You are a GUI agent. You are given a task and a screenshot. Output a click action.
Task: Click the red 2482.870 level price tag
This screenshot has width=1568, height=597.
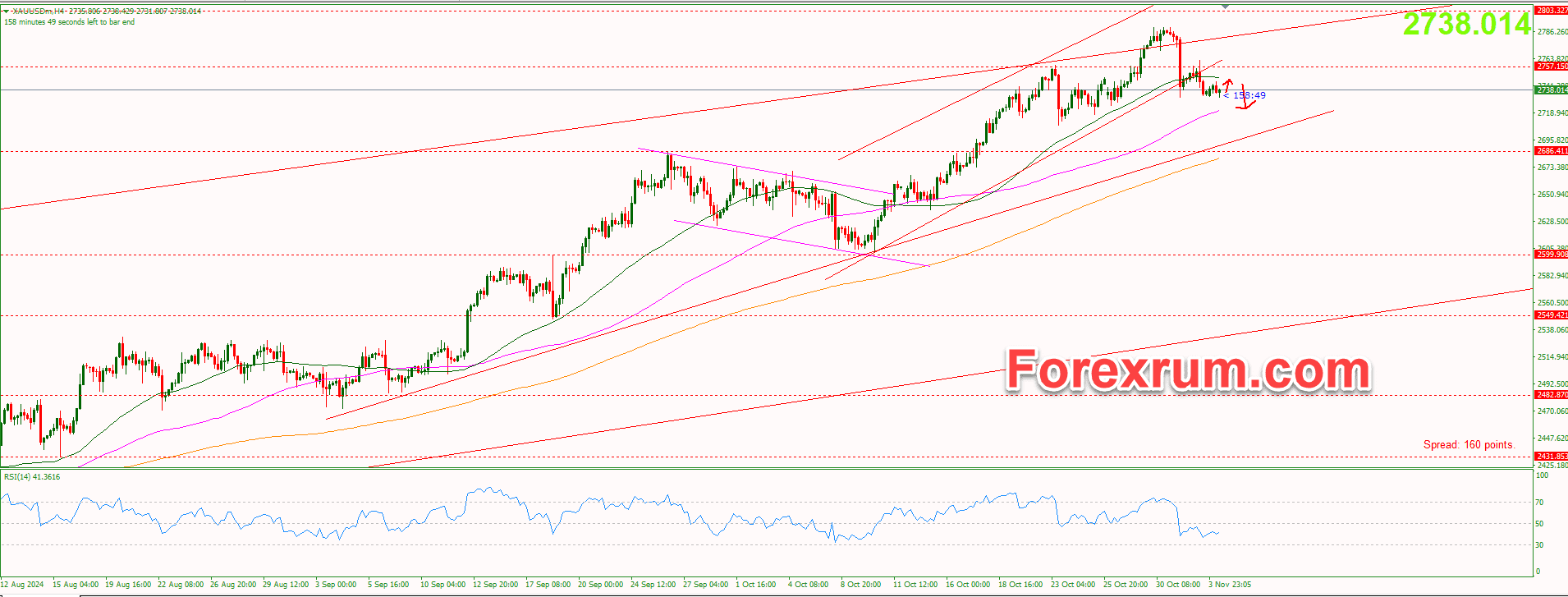(x=1552, y=395)
